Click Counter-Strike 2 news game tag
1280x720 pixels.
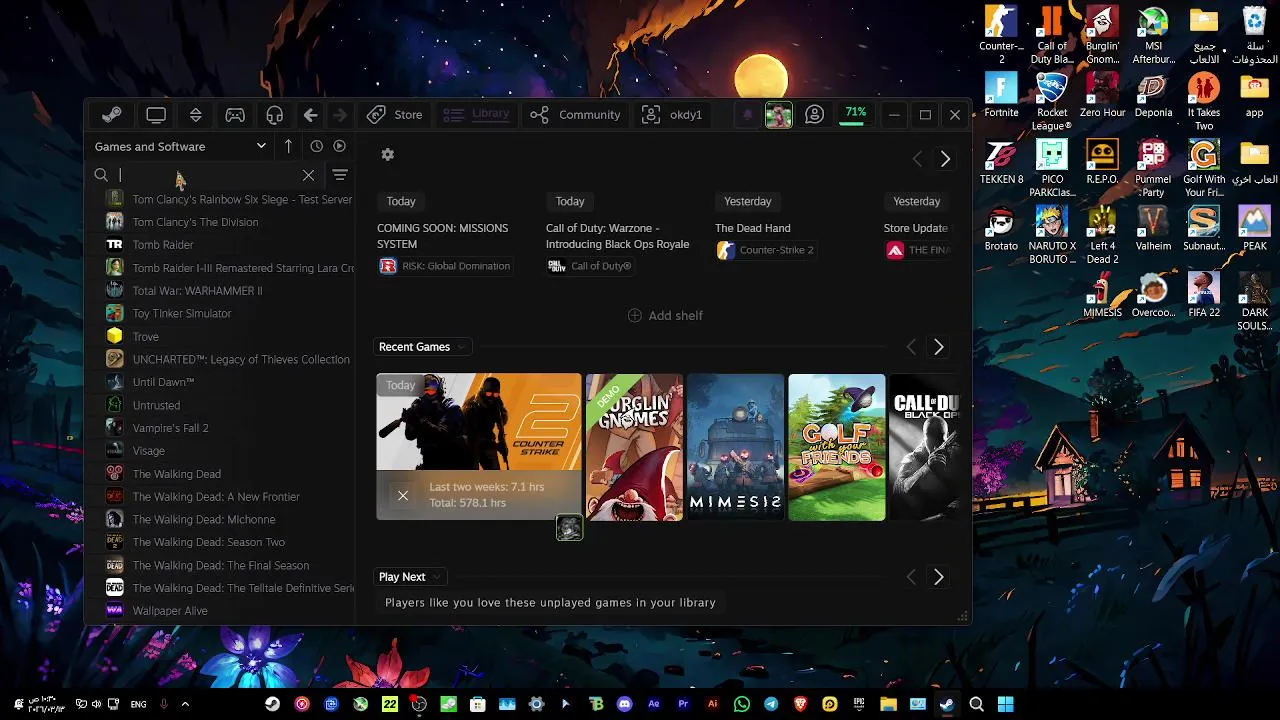(x=765, y=250)
